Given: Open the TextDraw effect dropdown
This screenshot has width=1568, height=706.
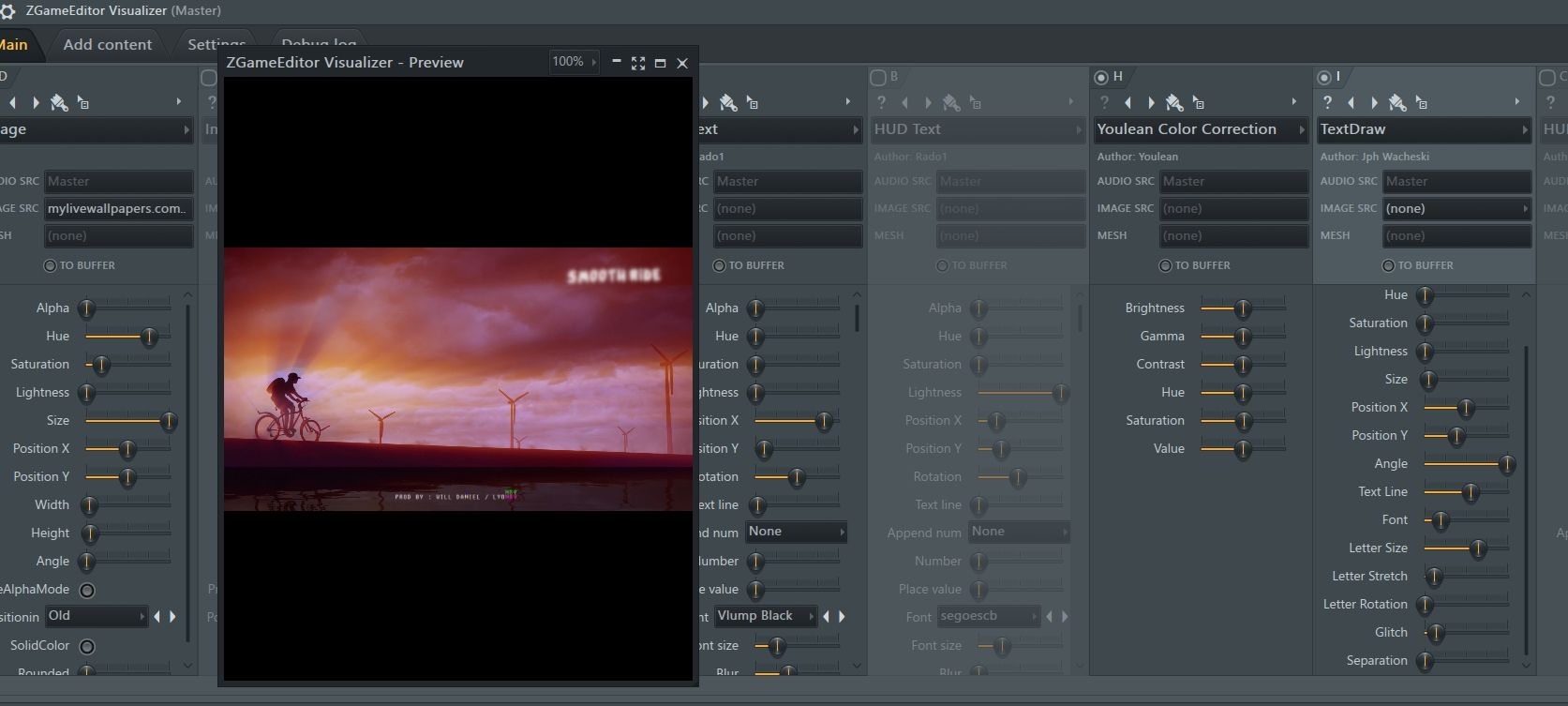Looking at the screenshot, I should pyautogui.click(x=1423, y=129).
